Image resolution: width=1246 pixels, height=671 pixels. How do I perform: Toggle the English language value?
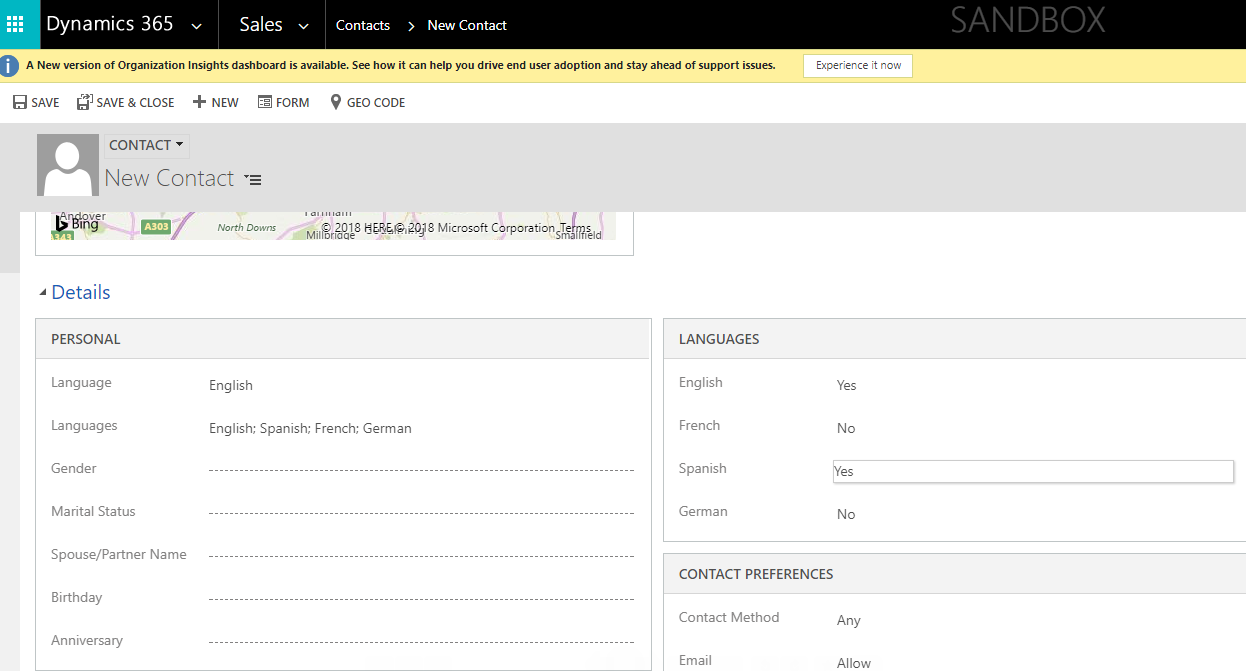click(x=846, y=385)
